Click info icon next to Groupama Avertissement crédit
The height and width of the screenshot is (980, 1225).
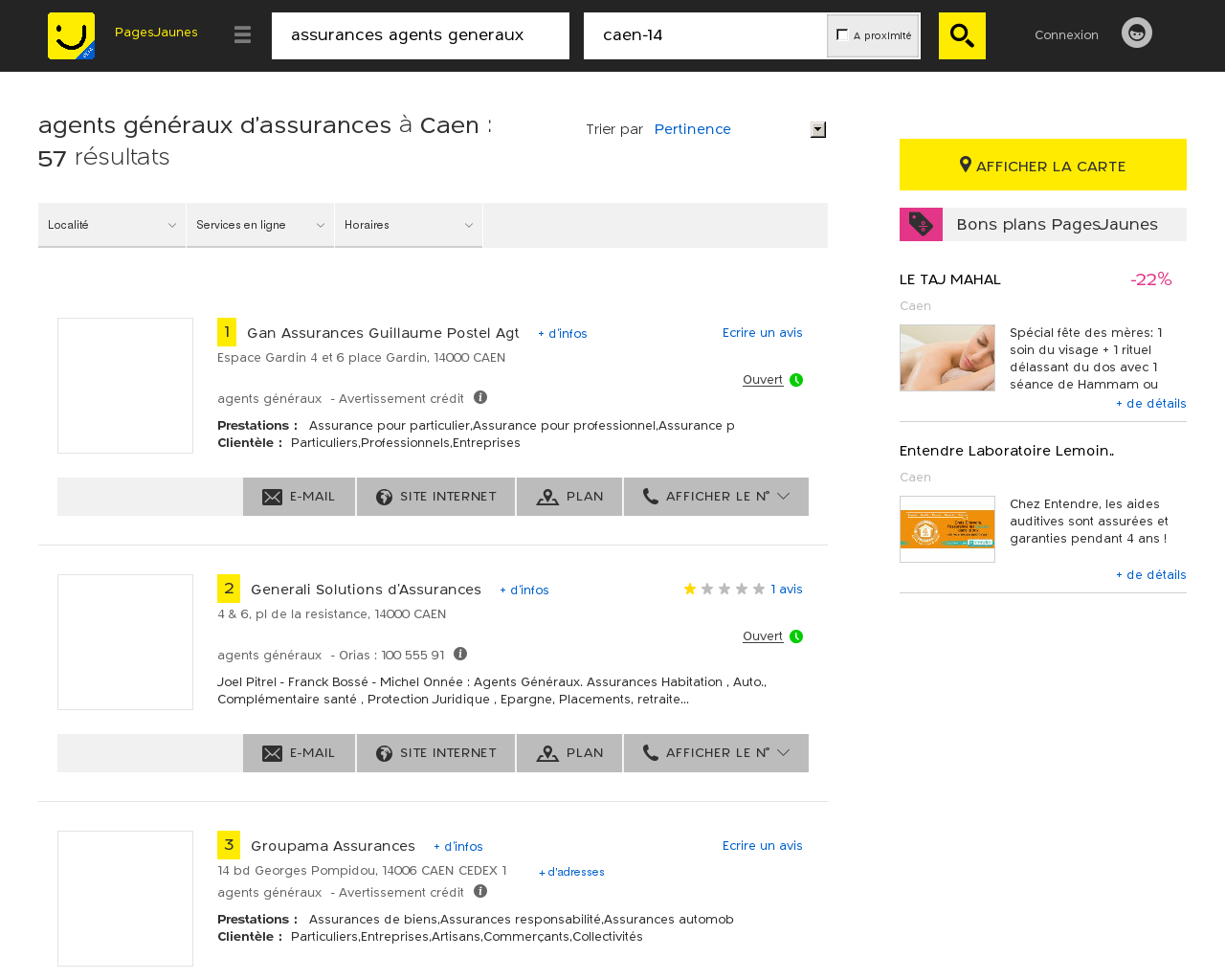pos(480,891)
